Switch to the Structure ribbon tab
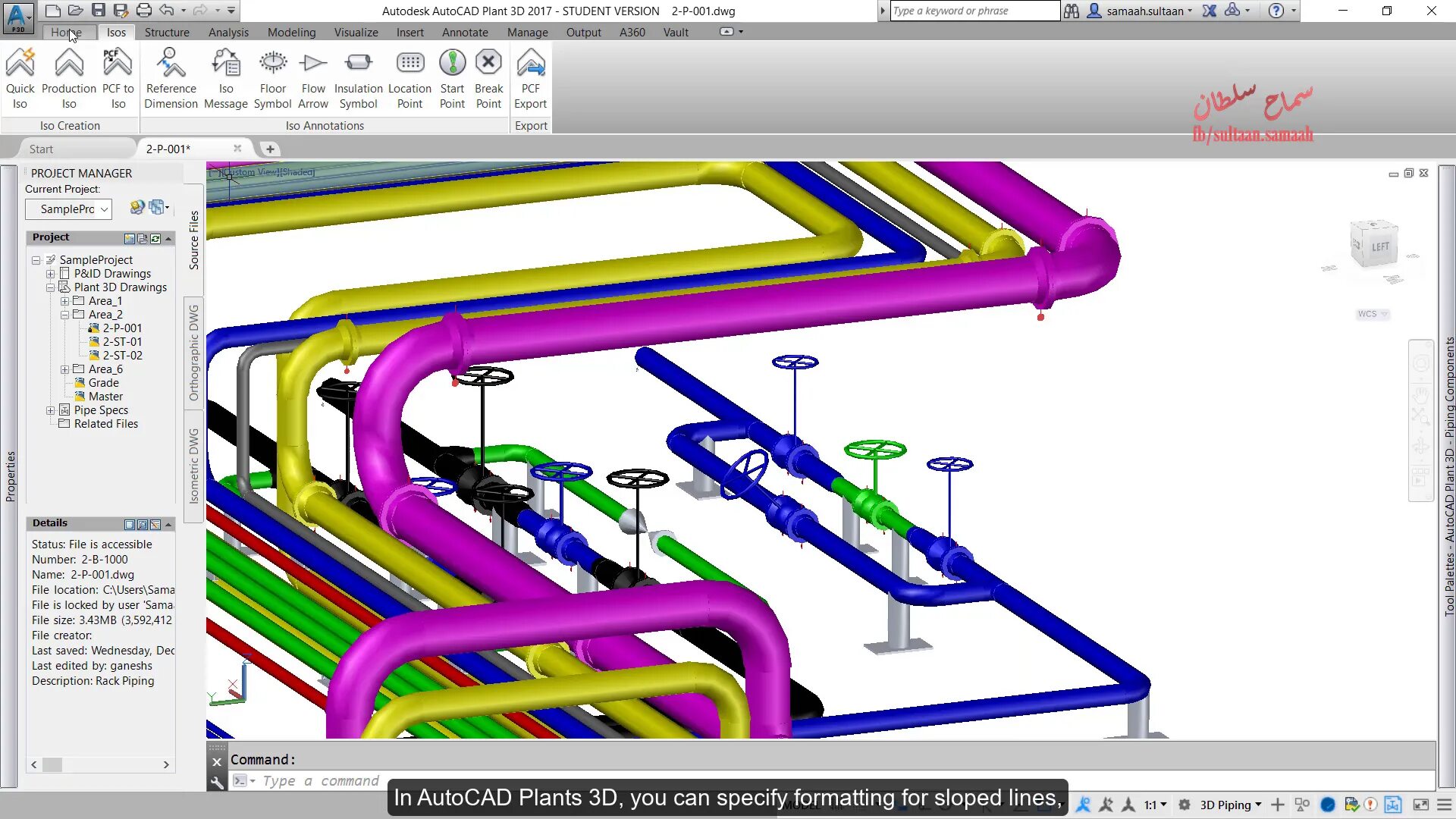This screenshot has width=1456, height=819. pos(167,32)
